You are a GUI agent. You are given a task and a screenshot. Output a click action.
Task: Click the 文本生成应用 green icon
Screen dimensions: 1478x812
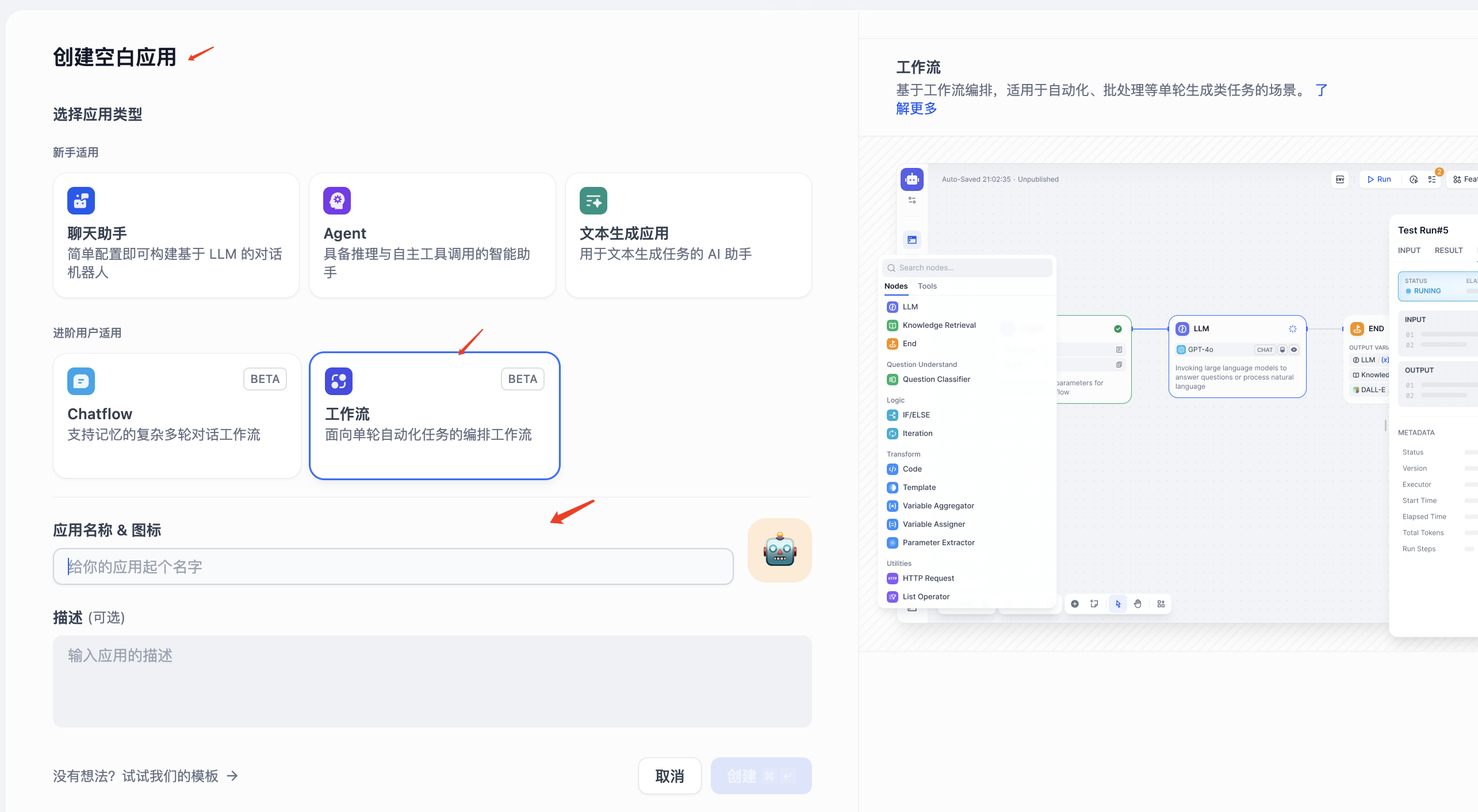point(593,201)
